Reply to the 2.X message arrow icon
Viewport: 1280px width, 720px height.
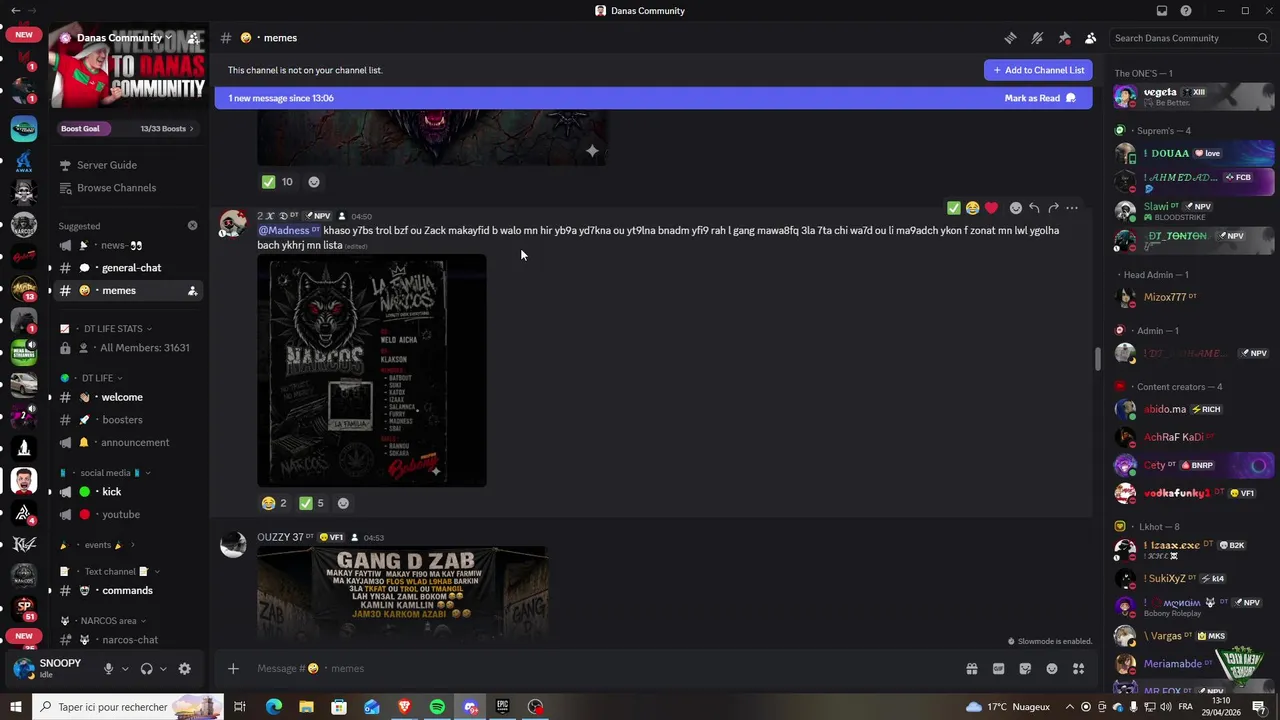click(x=1034, y=208)
